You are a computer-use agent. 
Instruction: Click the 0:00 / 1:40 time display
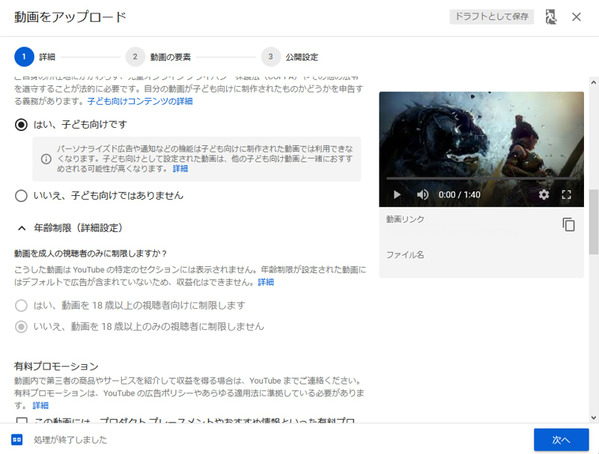pyautogui.click(x=459, y=195)
